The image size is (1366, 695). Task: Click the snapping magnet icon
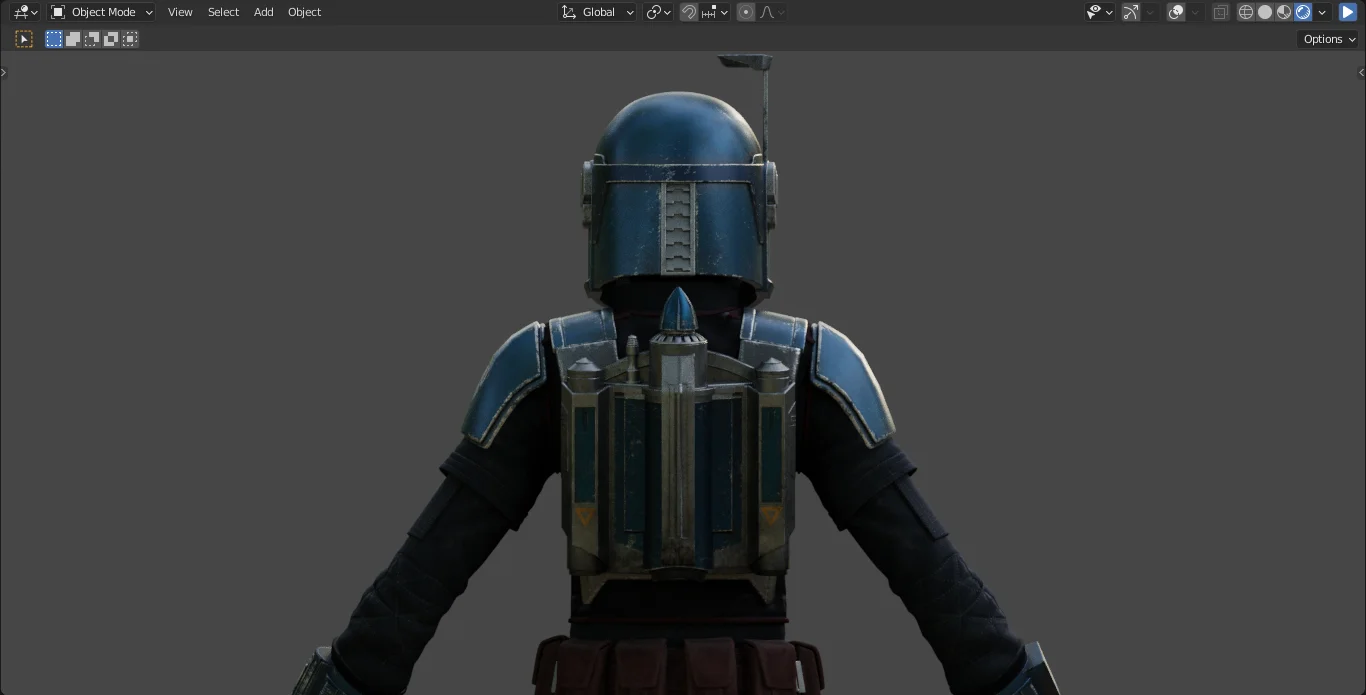tap(689, 12)
